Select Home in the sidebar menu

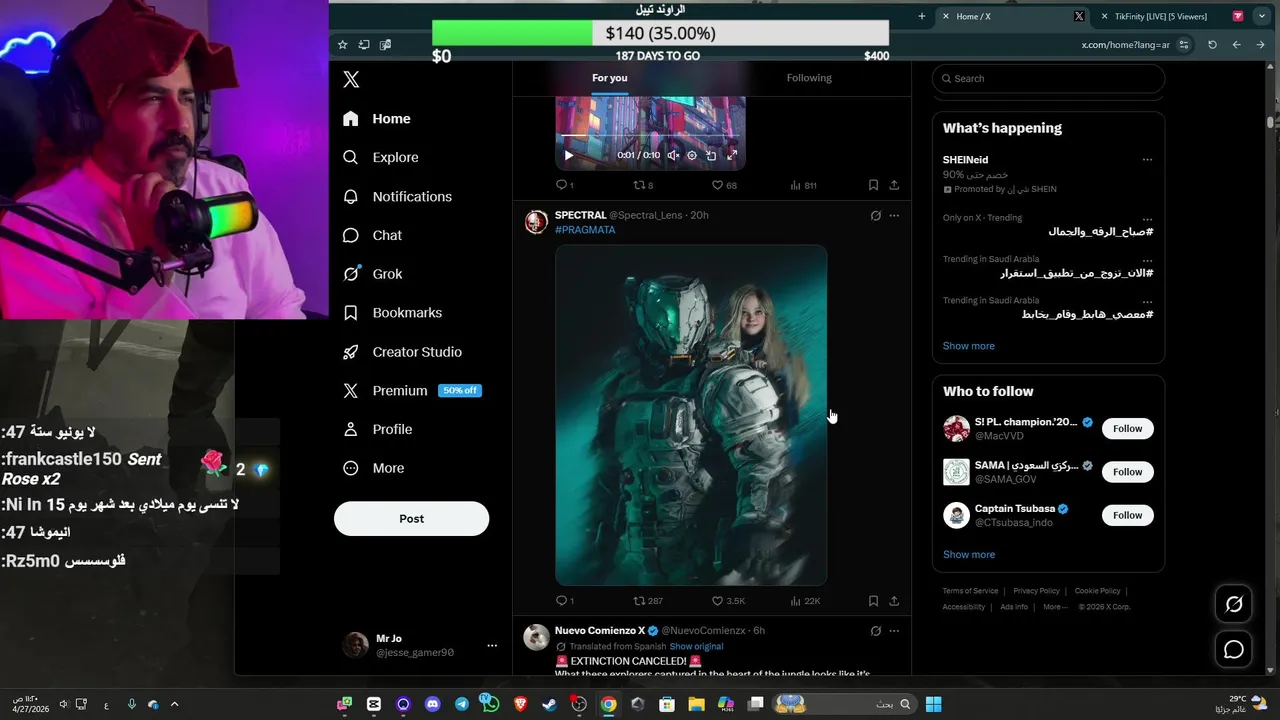pos(376,118)
